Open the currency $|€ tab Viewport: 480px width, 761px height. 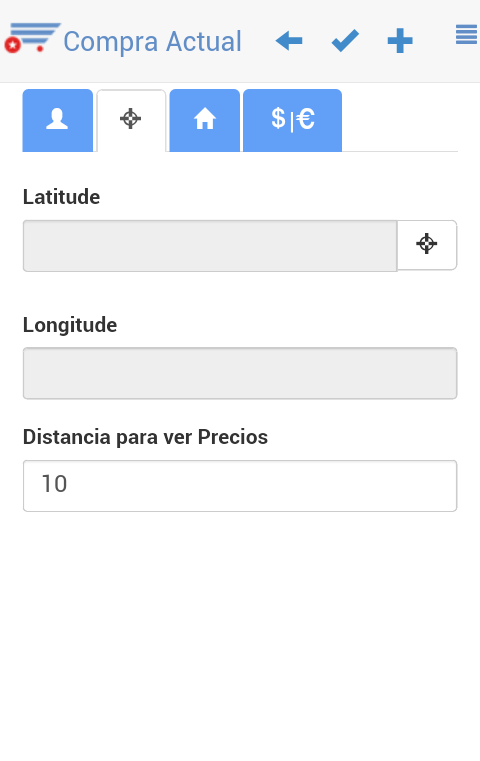coord(292,120)
